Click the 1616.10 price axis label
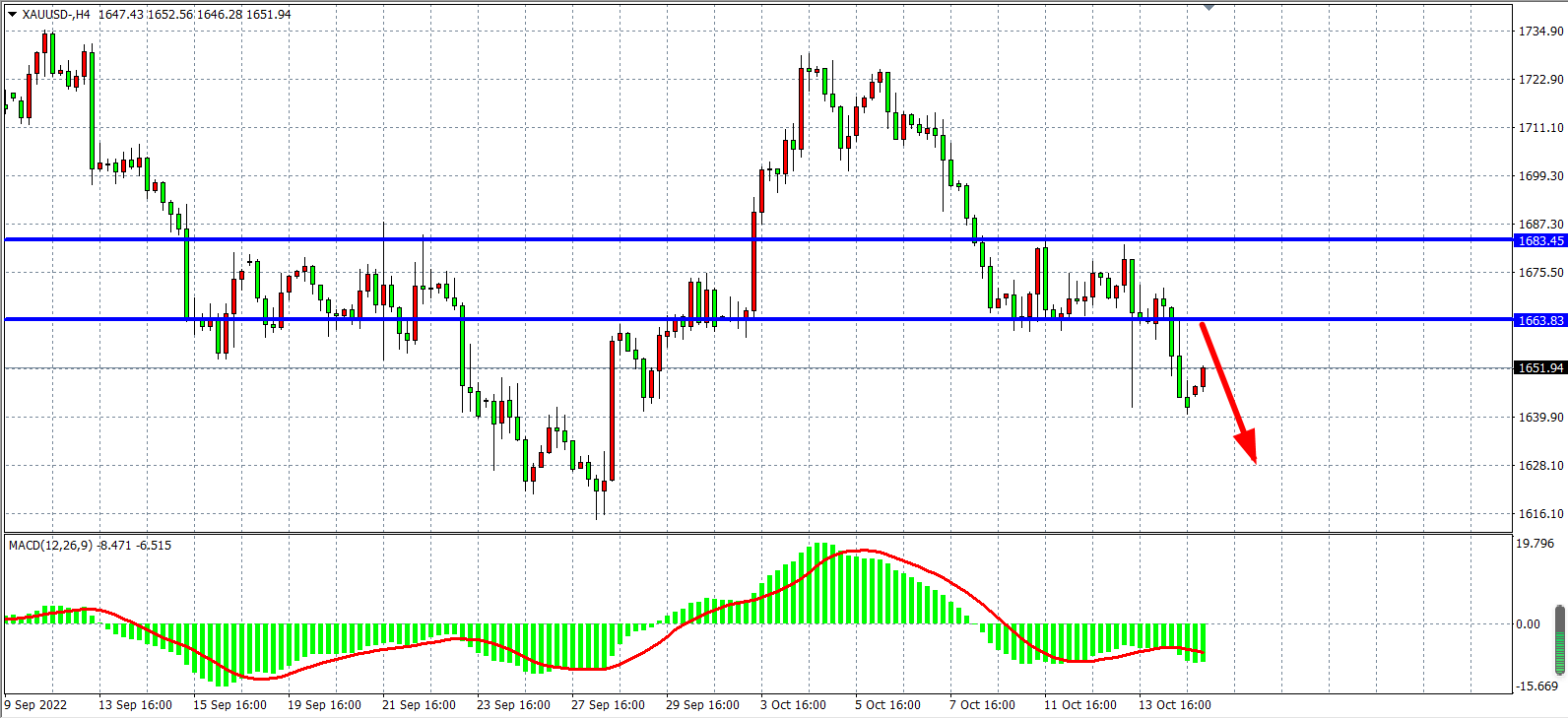This screenshot has width=1568, height=719. click(x=1540, y=514)
